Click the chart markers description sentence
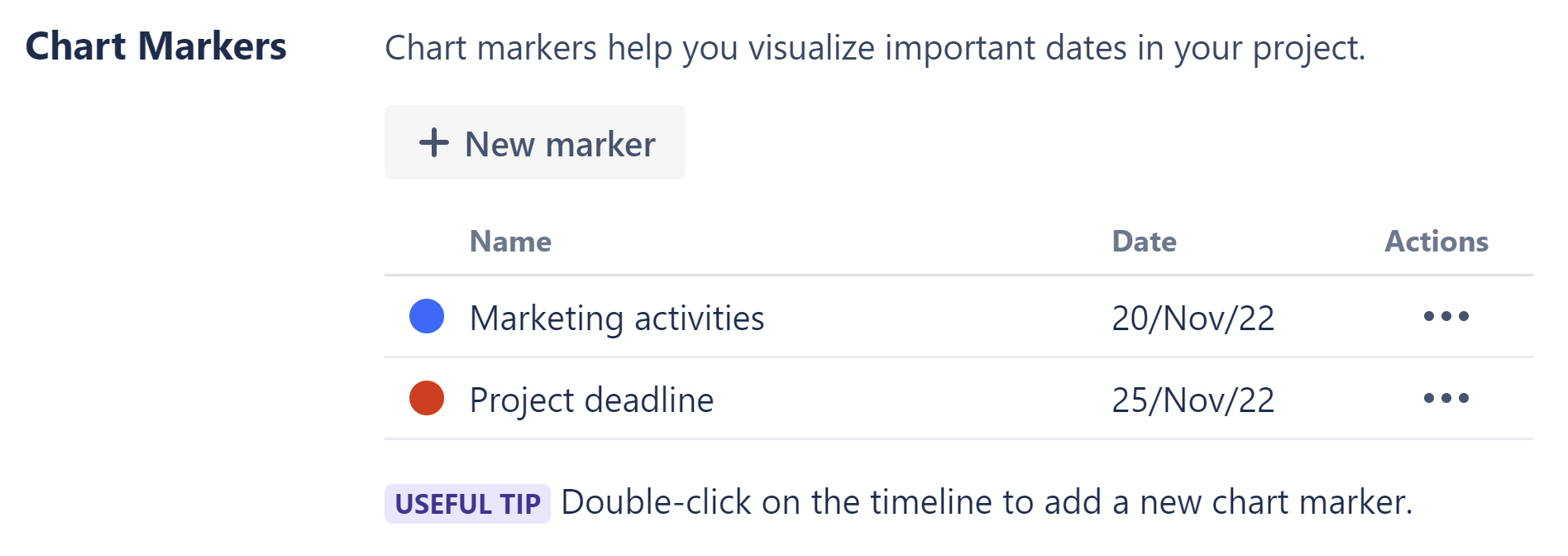Screen dimensions: 1568x556 874,48
